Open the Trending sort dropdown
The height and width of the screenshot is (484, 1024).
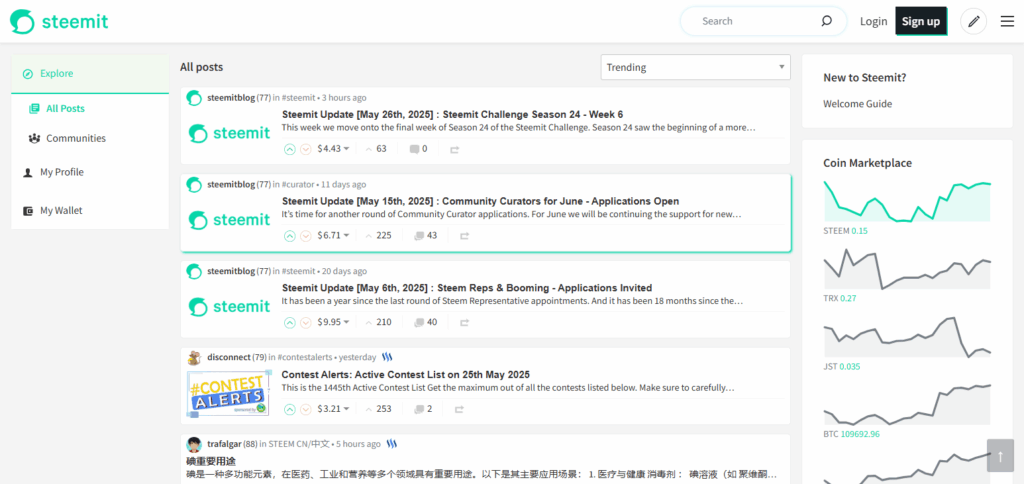click(695, 67)
